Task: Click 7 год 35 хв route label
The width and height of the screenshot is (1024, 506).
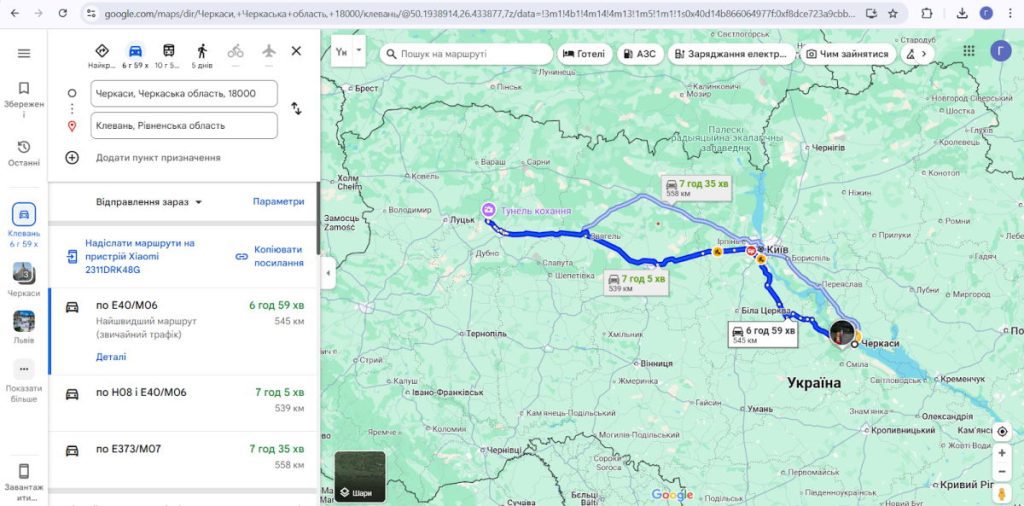Action: [697, 188]
